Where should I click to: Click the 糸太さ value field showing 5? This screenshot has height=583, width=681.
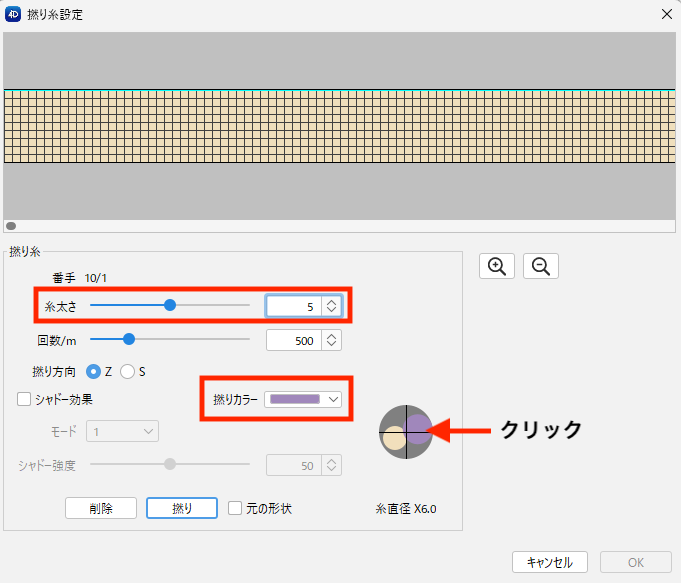pyautogui.click(x=294, y=306)
